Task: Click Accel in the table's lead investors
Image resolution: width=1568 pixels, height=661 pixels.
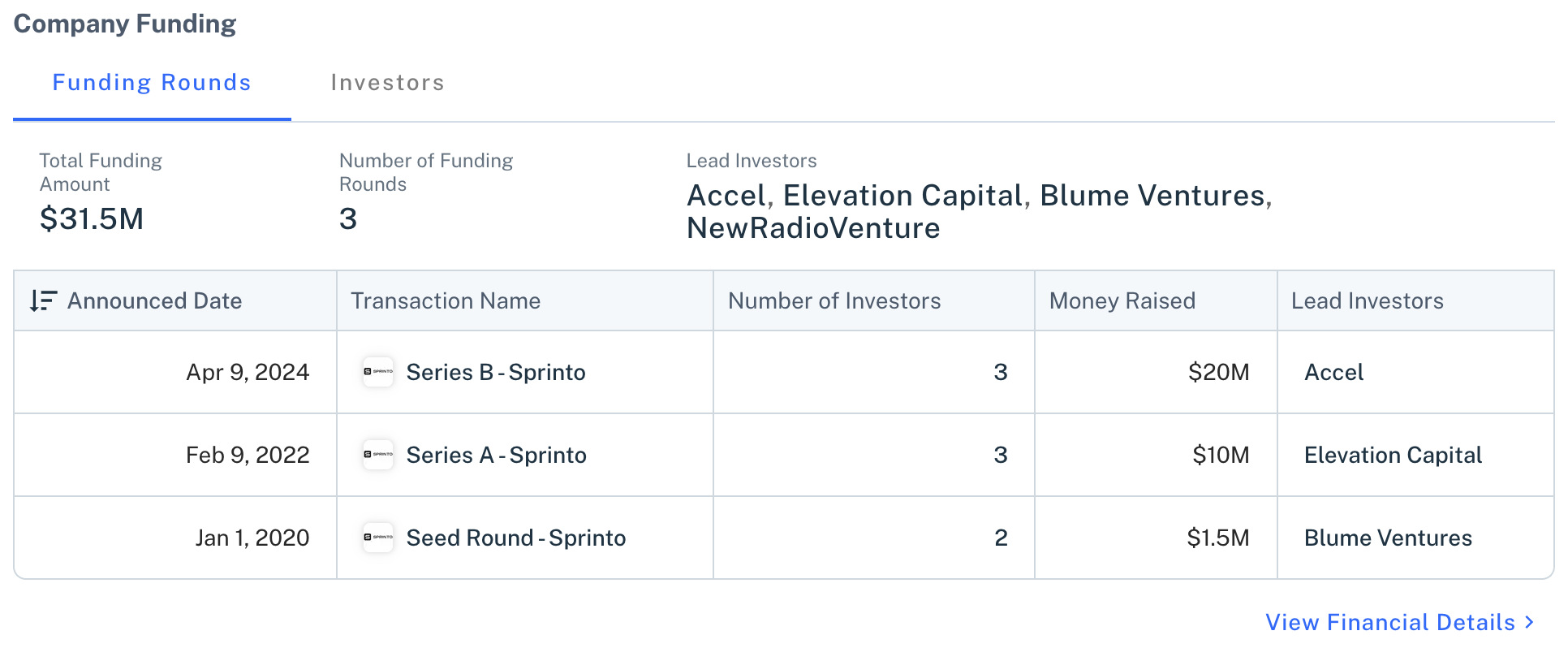Action: click(x=1333, y=372)
